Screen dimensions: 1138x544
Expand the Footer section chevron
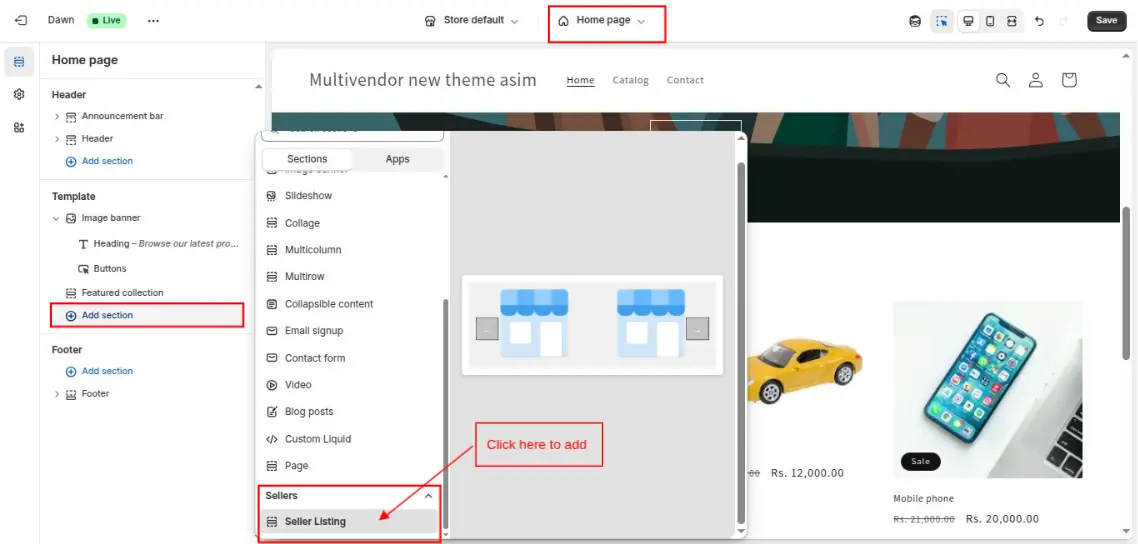(x=57, y=394)
